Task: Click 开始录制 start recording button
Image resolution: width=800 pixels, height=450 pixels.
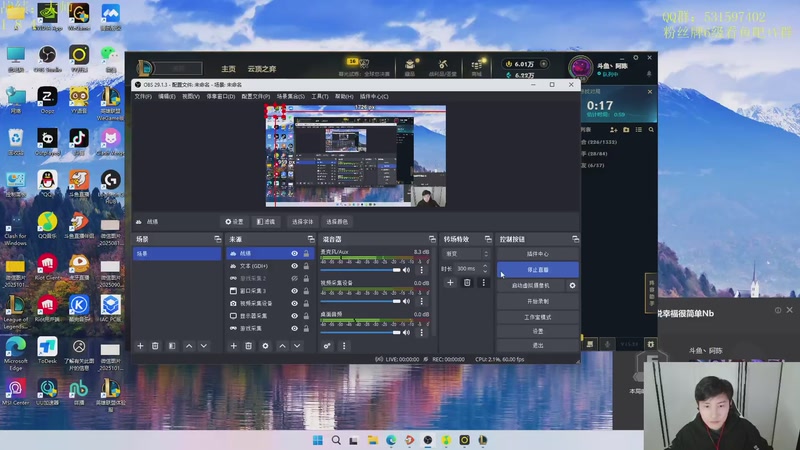Action: 538,302
